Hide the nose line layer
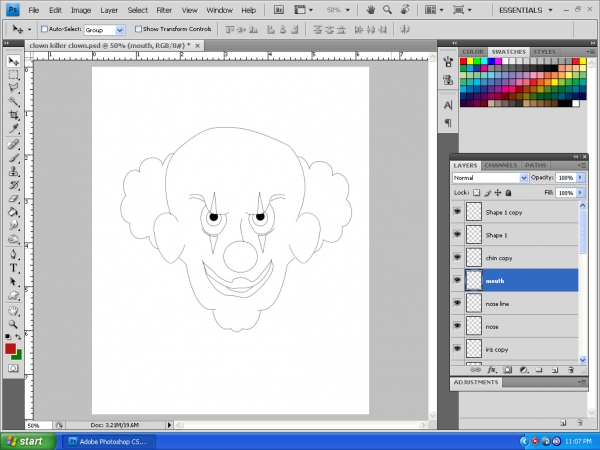 457,303
